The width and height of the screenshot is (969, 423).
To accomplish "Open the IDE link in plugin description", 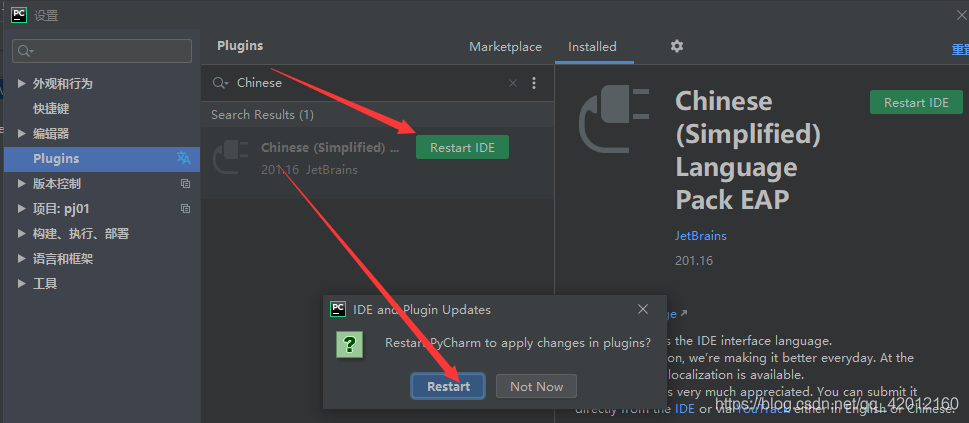I will pos(685,409).
